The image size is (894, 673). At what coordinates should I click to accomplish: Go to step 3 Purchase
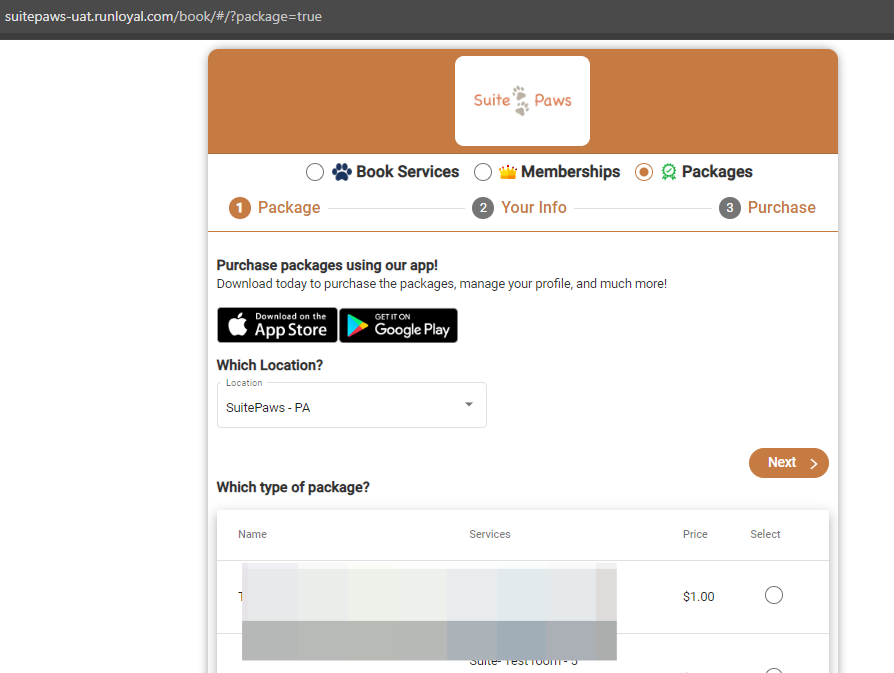(767, 208)
